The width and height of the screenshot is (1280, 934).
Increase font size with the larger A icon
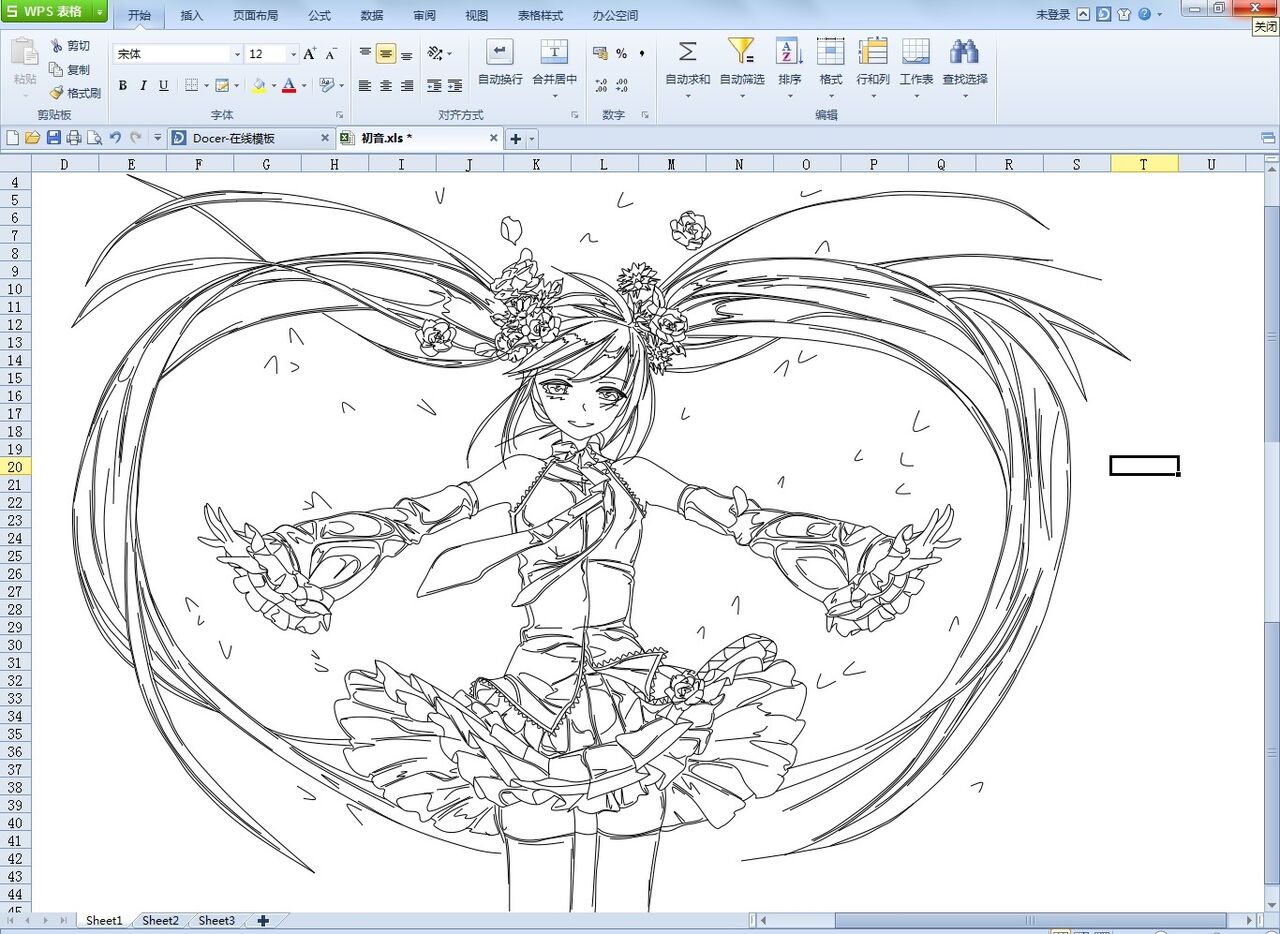(310, 53)
